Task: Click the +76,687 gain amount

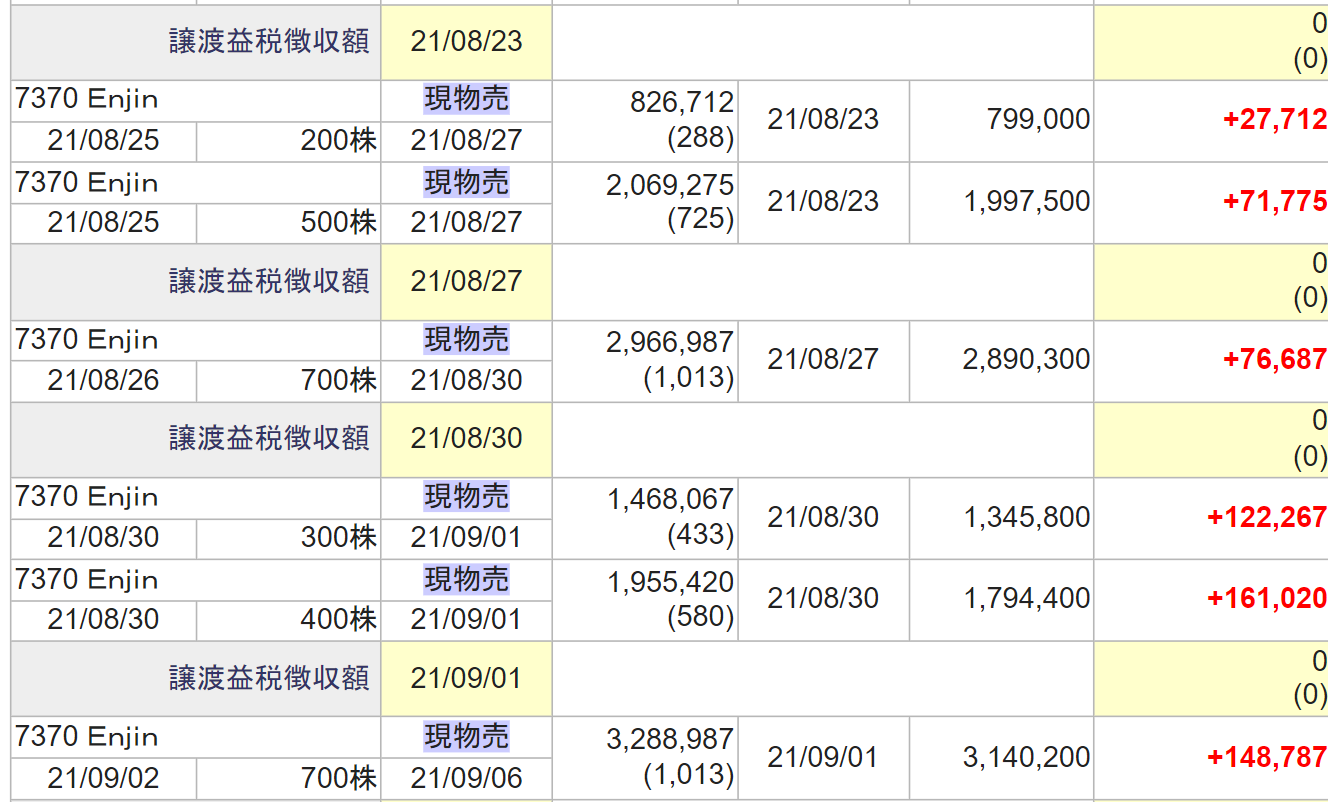Action: tap(1274, 360)
